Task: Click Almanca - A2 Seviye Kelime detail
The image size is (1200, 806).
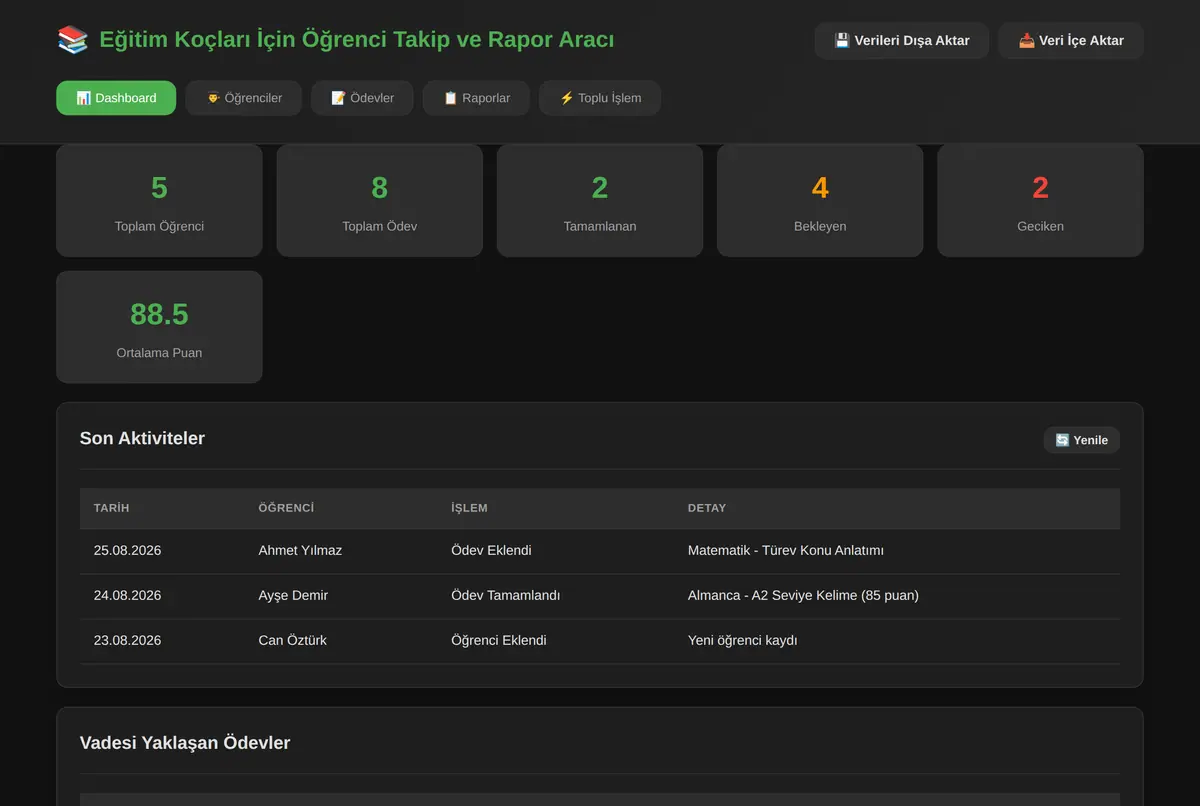Action: click(803, 595)
